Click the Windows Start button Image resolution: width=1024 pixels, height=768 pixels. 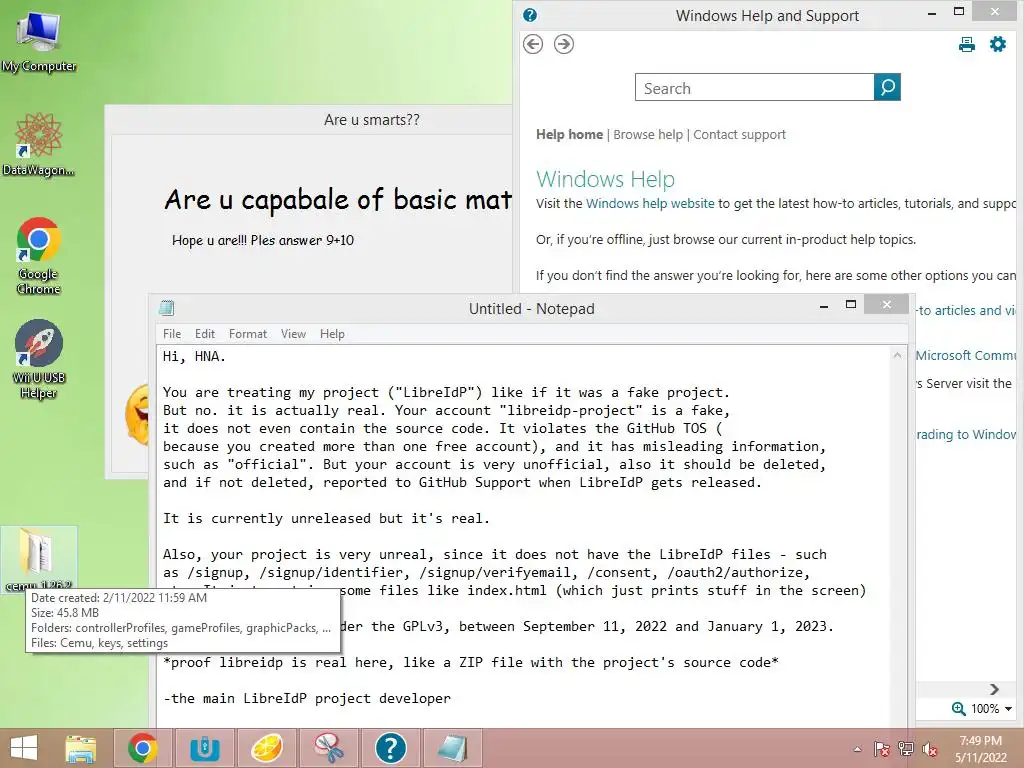[24, 748]
